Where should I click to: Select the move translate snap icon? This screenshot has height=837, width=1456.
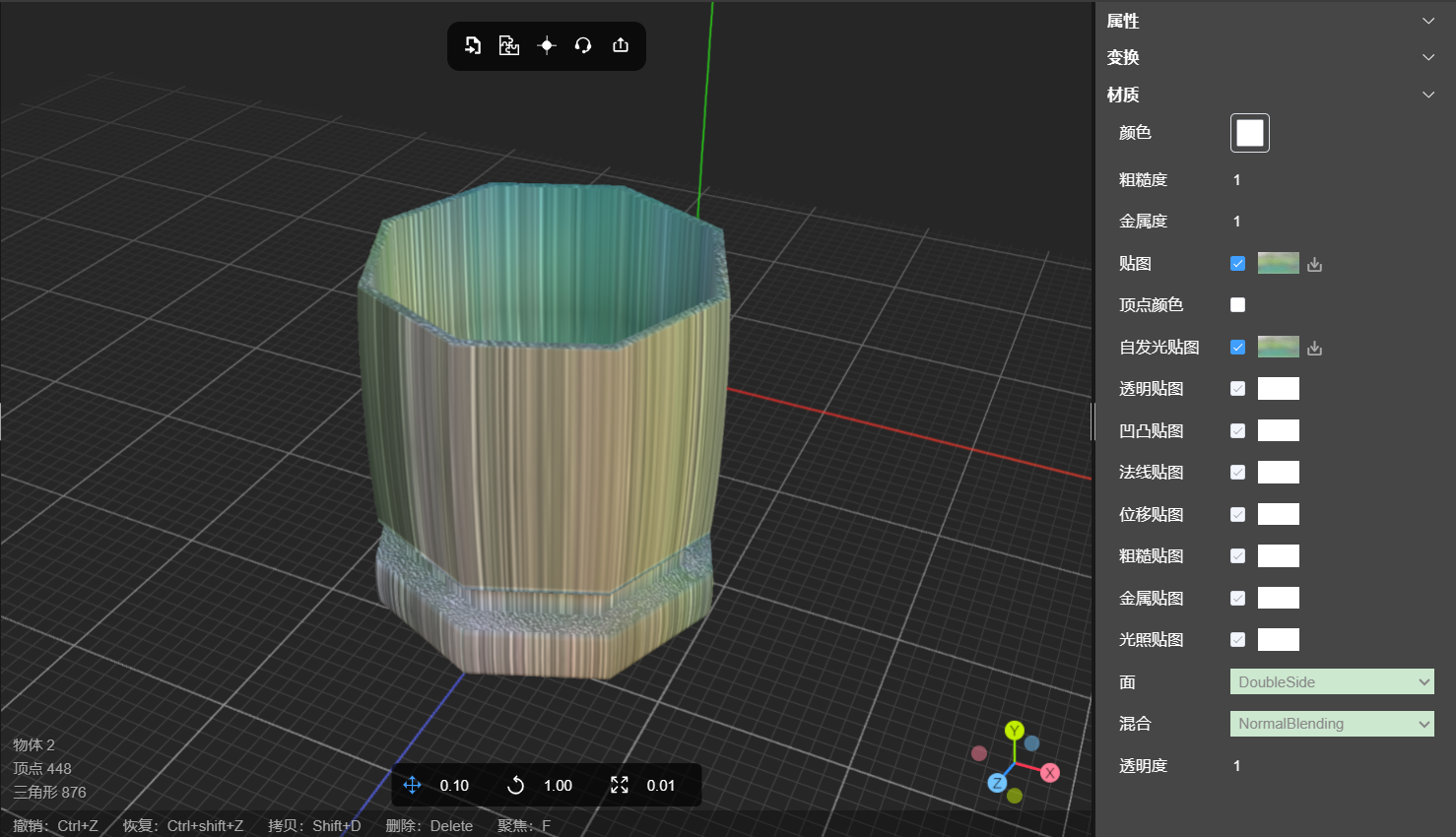pyautogui.click(x=413, y=785)
